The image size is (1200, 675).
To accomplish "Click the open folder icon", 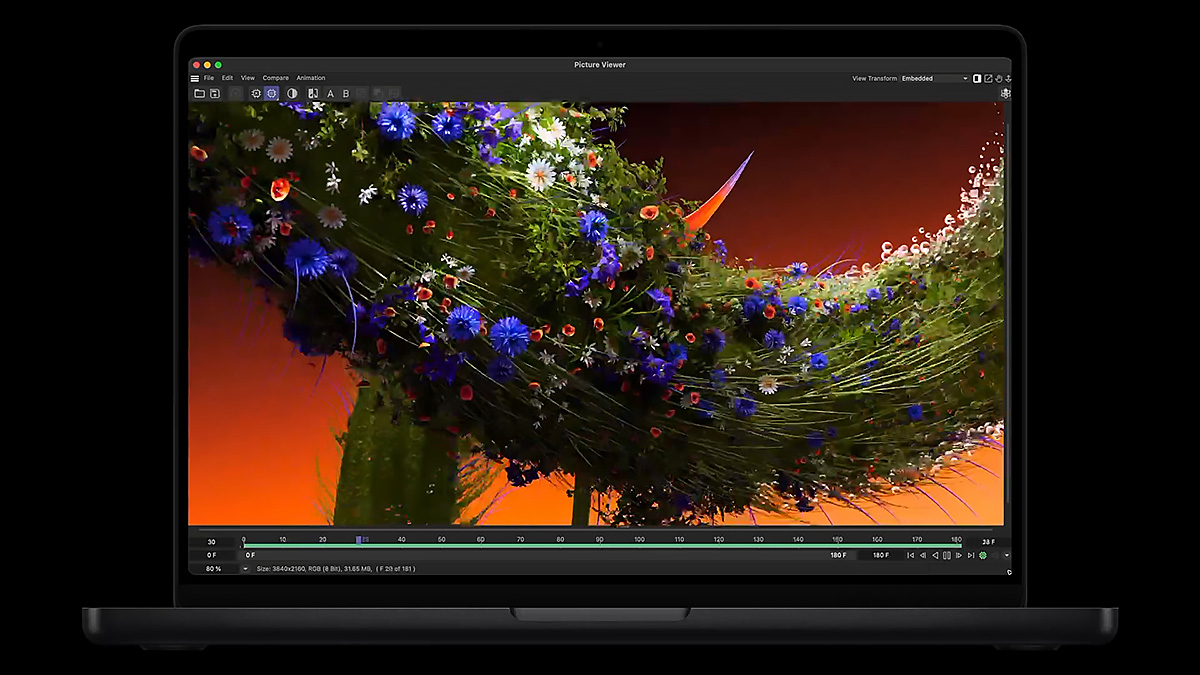I will [199, 93].
